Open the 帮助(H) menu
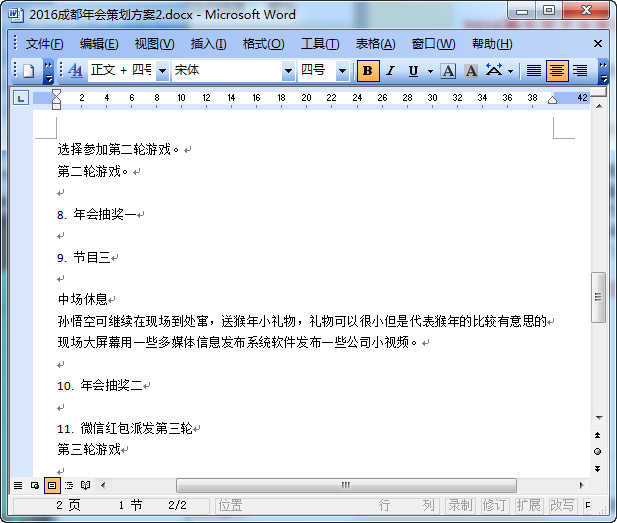This screenshot has height=523, width=617. pyautogui.click(x=492, y=44)
